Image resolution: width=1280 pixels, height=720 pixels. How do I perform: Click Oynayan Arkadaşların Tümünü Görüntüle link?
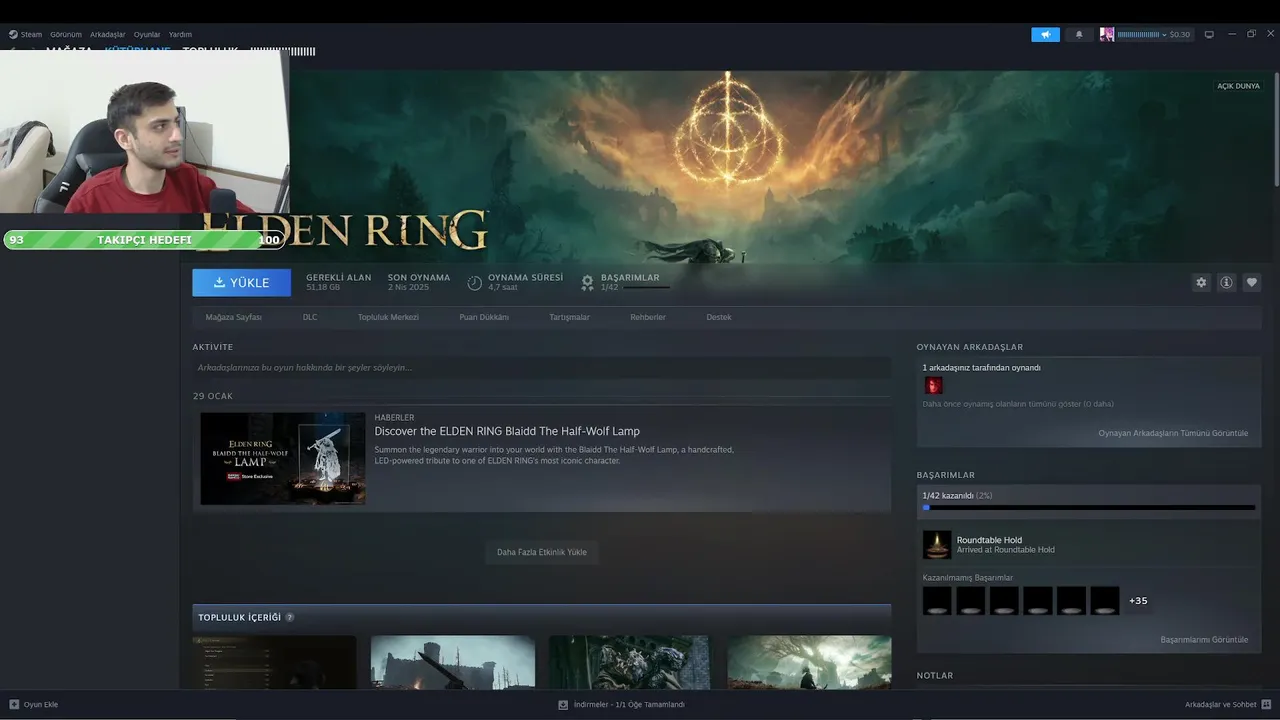(x=1173, y=433)
